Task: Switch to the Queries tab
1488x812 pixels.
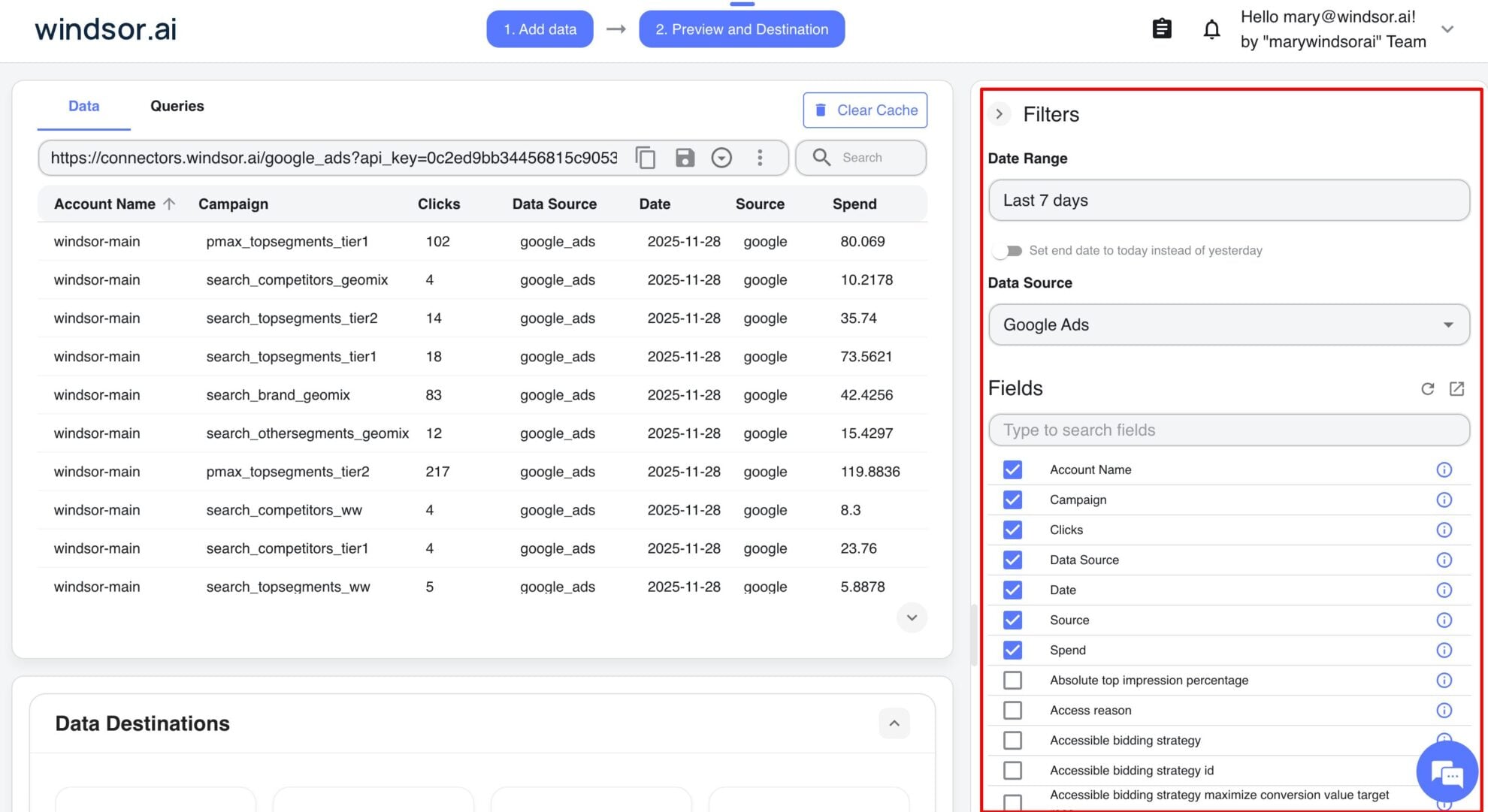Action: [x=177, y=106]
